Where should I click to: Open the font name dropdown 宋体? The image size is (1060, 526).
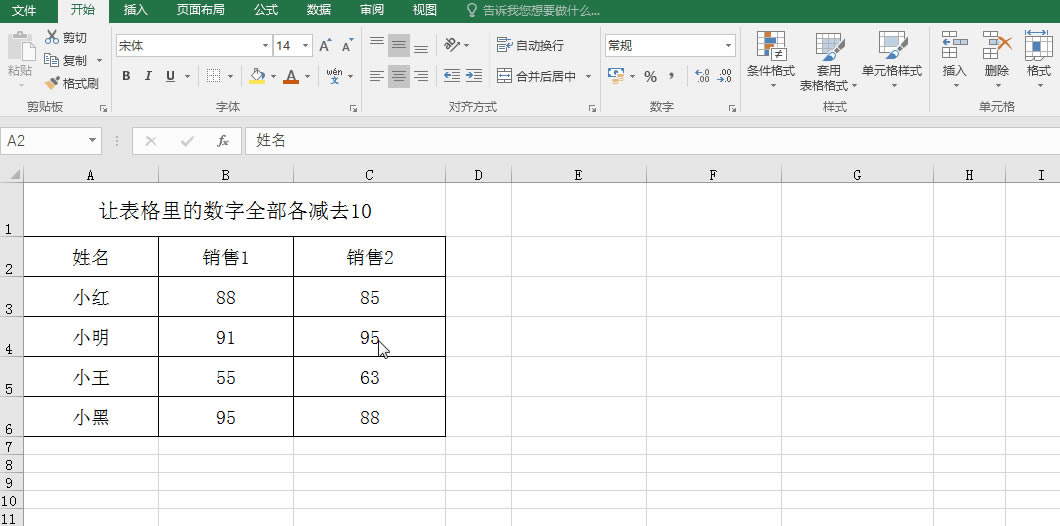(265, 46)
